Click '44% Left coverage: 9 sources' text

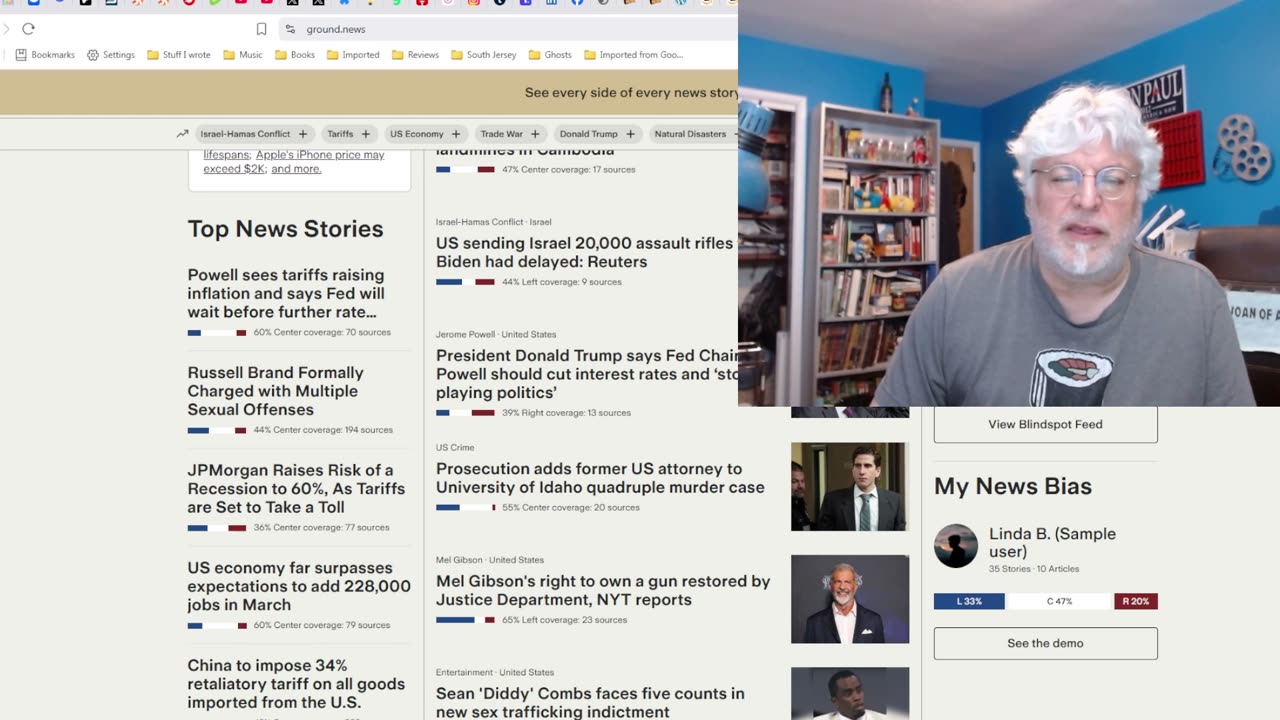(562, 282)
